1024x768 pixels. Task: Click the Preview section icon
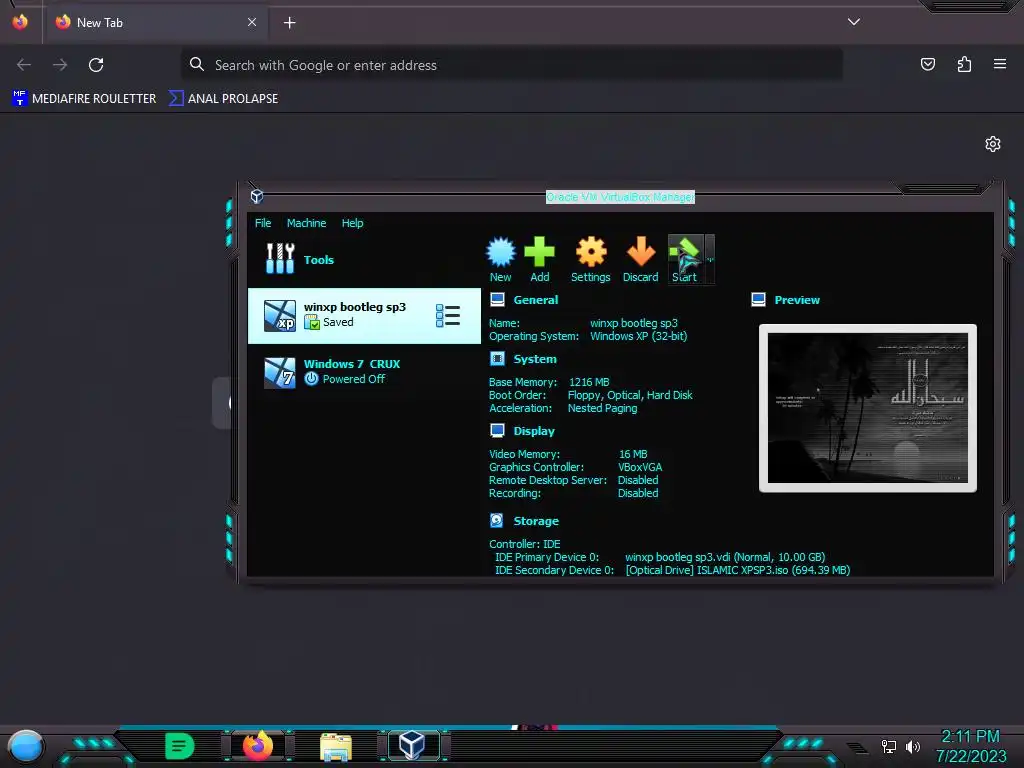pyautogui.click(x=758, y=299)
